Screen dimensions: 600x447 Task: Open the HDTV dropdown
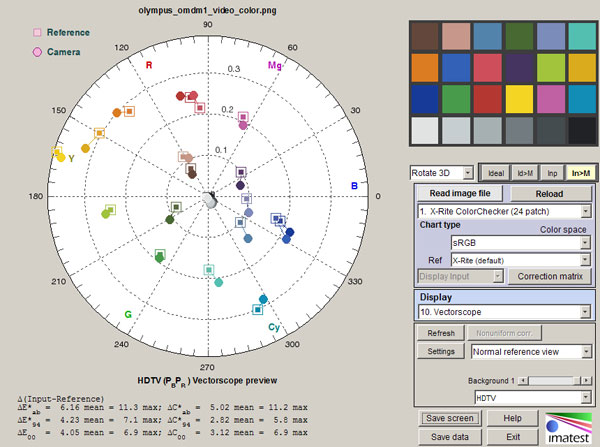tap(533, 398)
